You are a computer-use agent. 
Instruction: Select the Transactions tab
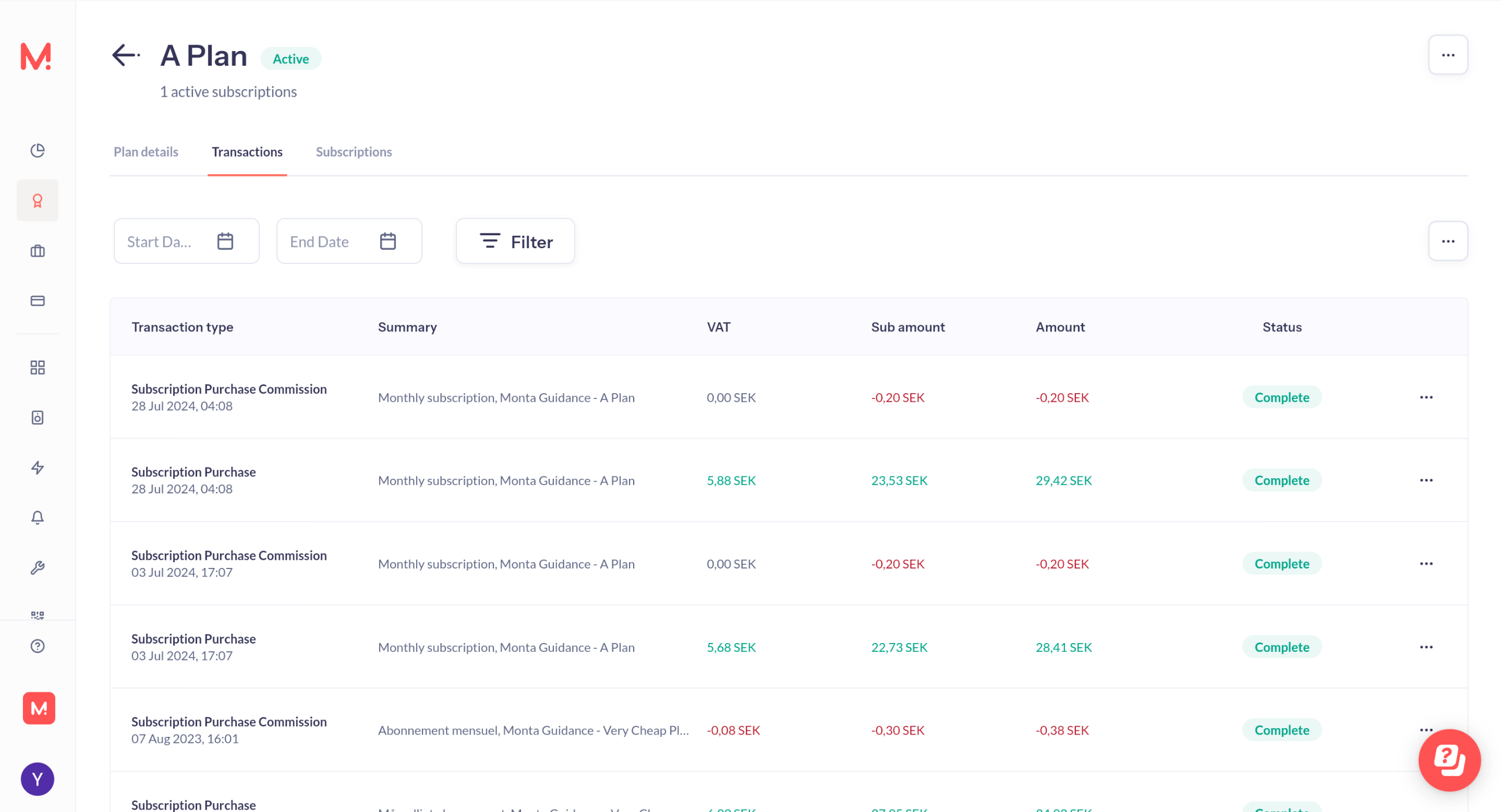247,152
